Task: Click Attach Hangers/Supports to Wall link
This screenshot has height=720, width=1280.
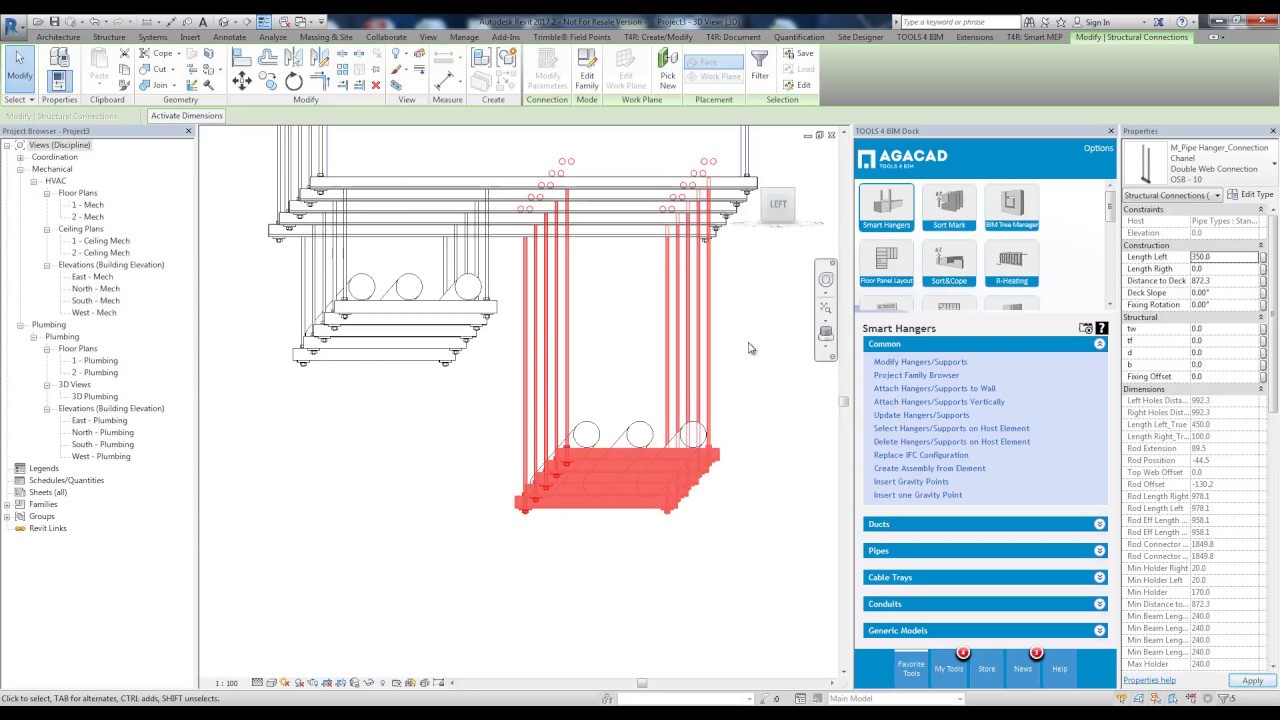Action: 935,388
